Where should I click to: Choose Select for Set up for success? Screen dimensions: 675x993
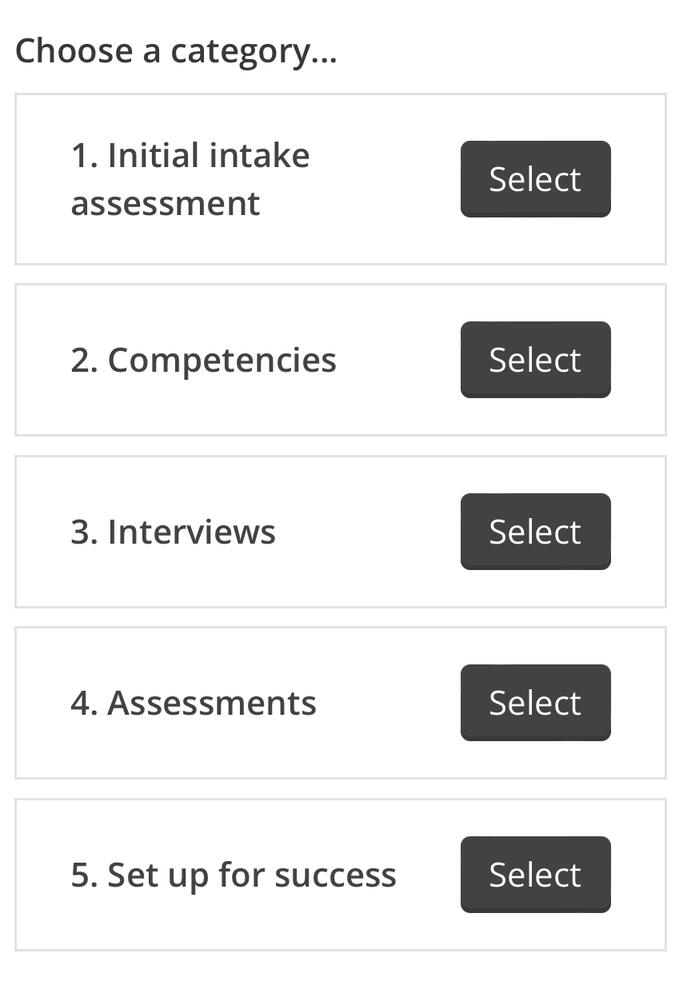coord(535,874)
